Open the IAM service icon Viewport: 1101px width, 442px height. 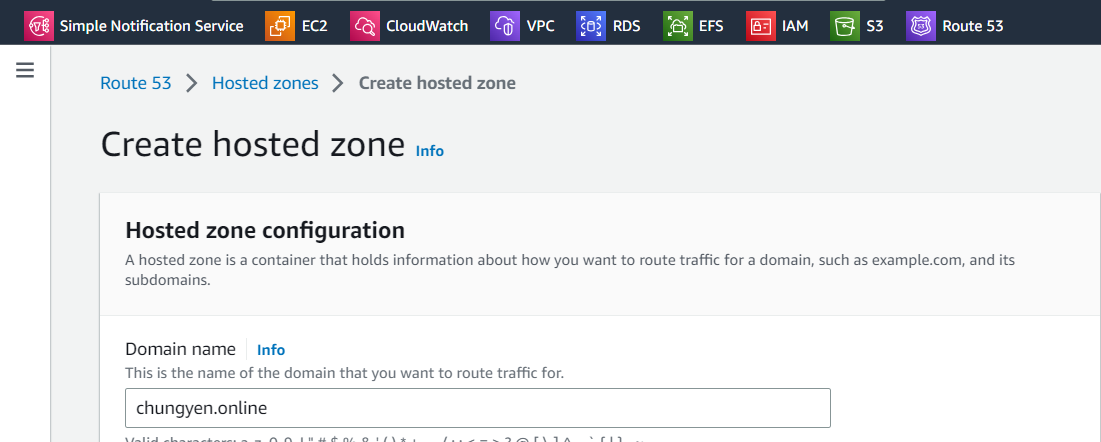click(x=760, y=26)
